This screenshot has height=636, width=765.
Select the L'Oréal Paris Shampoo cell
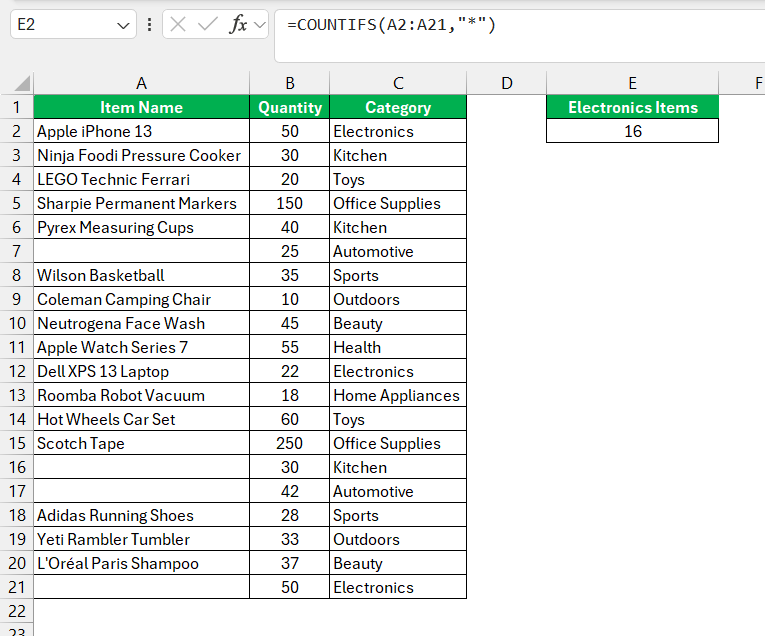(x=141, y=563)
